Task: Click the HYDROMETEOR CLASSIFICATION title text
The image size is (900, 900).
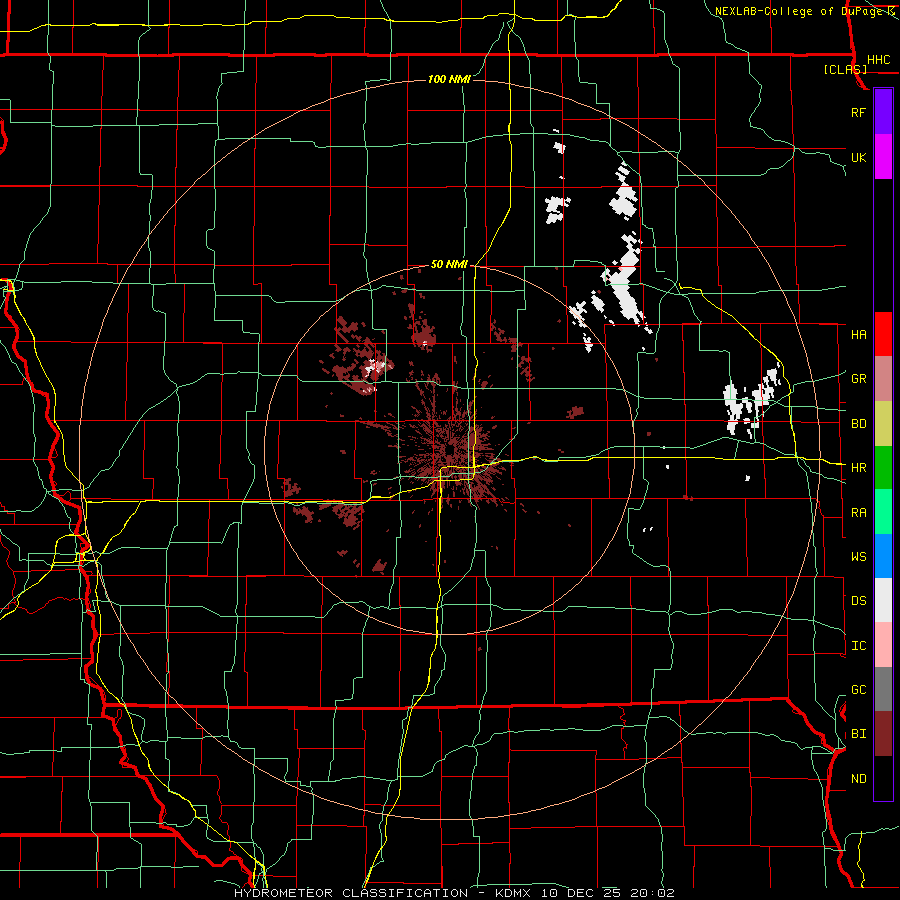Action: click(351, 893)
